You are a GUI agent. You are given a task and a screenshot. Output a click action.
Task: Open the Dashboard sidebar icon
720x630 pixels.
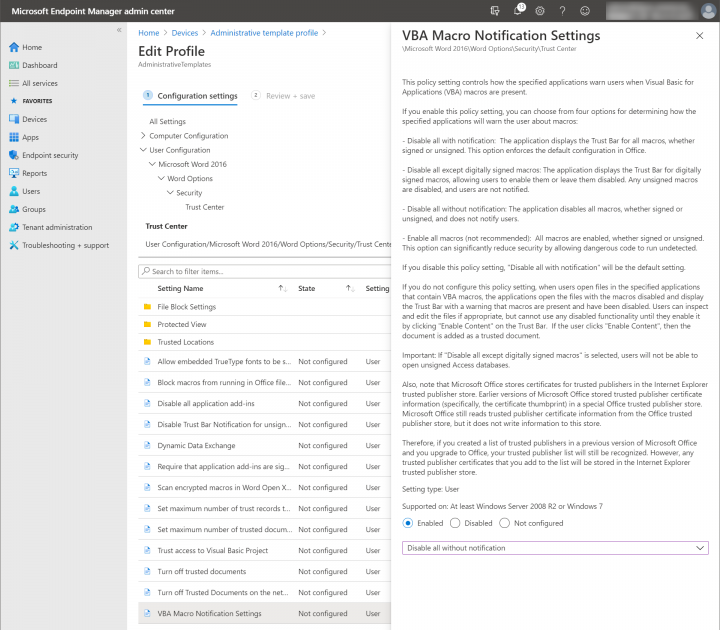tap(14, 65)
